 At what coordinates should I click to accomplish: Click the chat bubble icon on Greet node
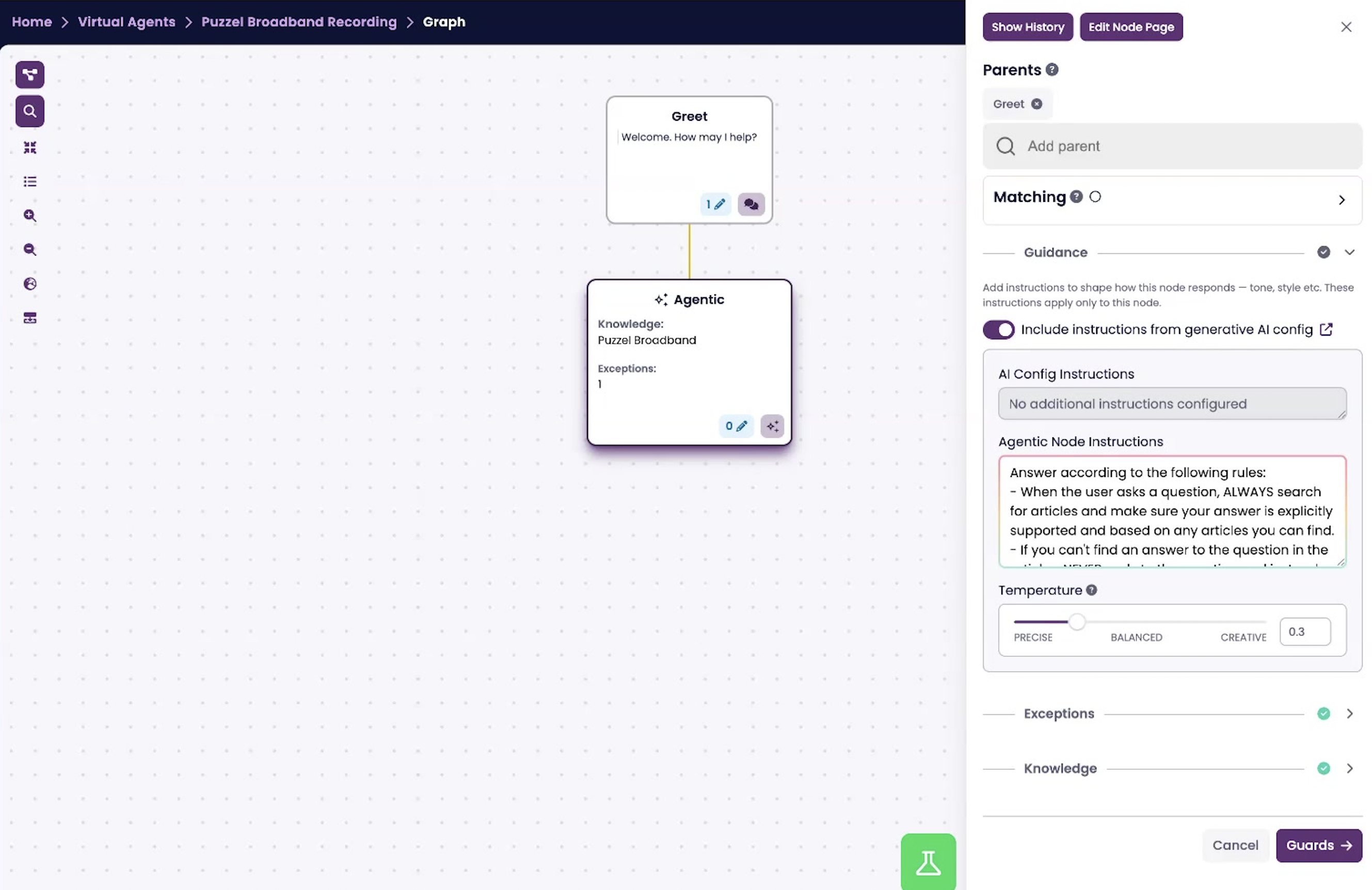coord(751,204)
